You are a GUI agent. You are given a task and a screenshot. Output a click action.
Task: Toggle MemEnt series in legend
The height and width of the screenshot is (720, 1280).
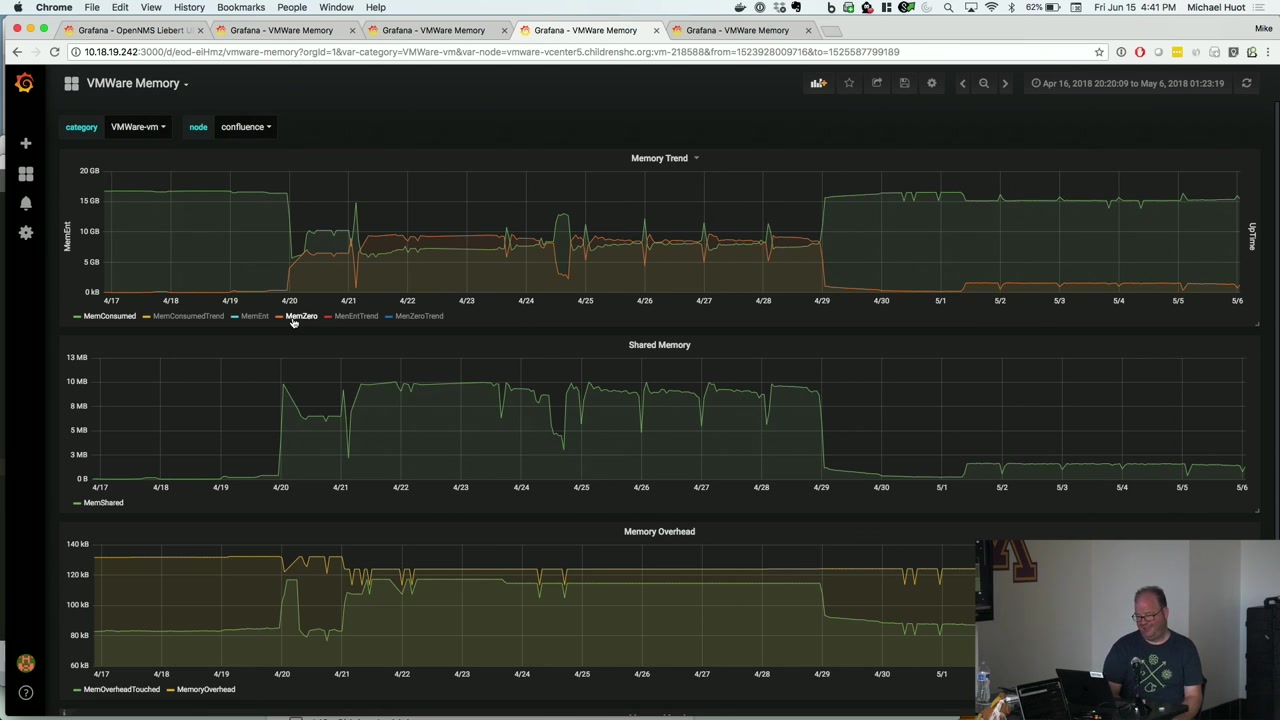pyautogui.click(x=254, y=316)
